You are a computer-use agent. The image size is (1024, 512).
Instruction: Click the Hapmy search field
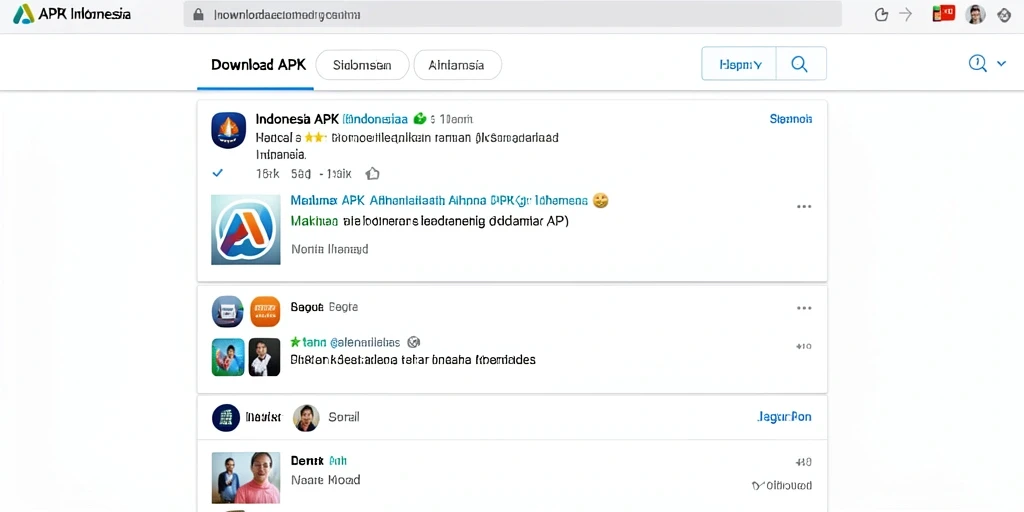tap(739, 63)
